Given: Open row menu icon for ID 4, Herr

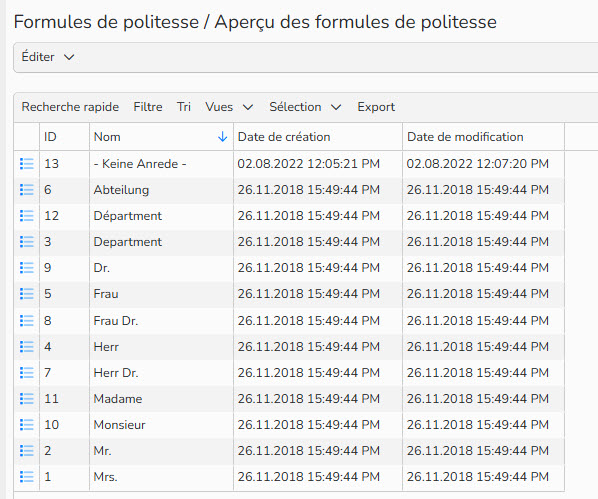Looking at the screenshot, I should click(x=27, y=346).
